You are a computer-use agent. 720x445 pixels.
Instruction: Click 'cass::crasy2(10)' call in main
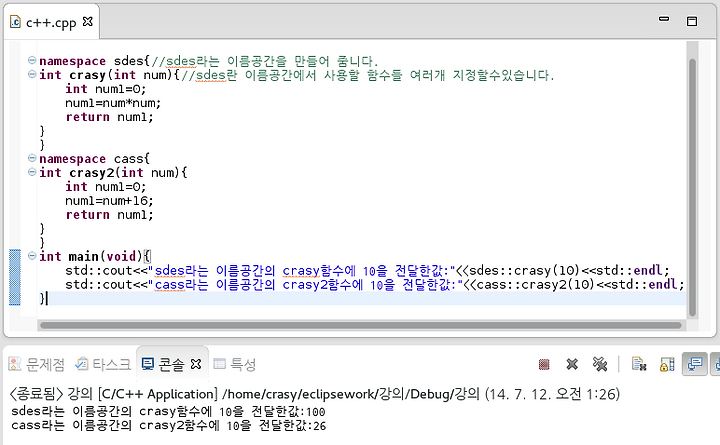(536, 285)
